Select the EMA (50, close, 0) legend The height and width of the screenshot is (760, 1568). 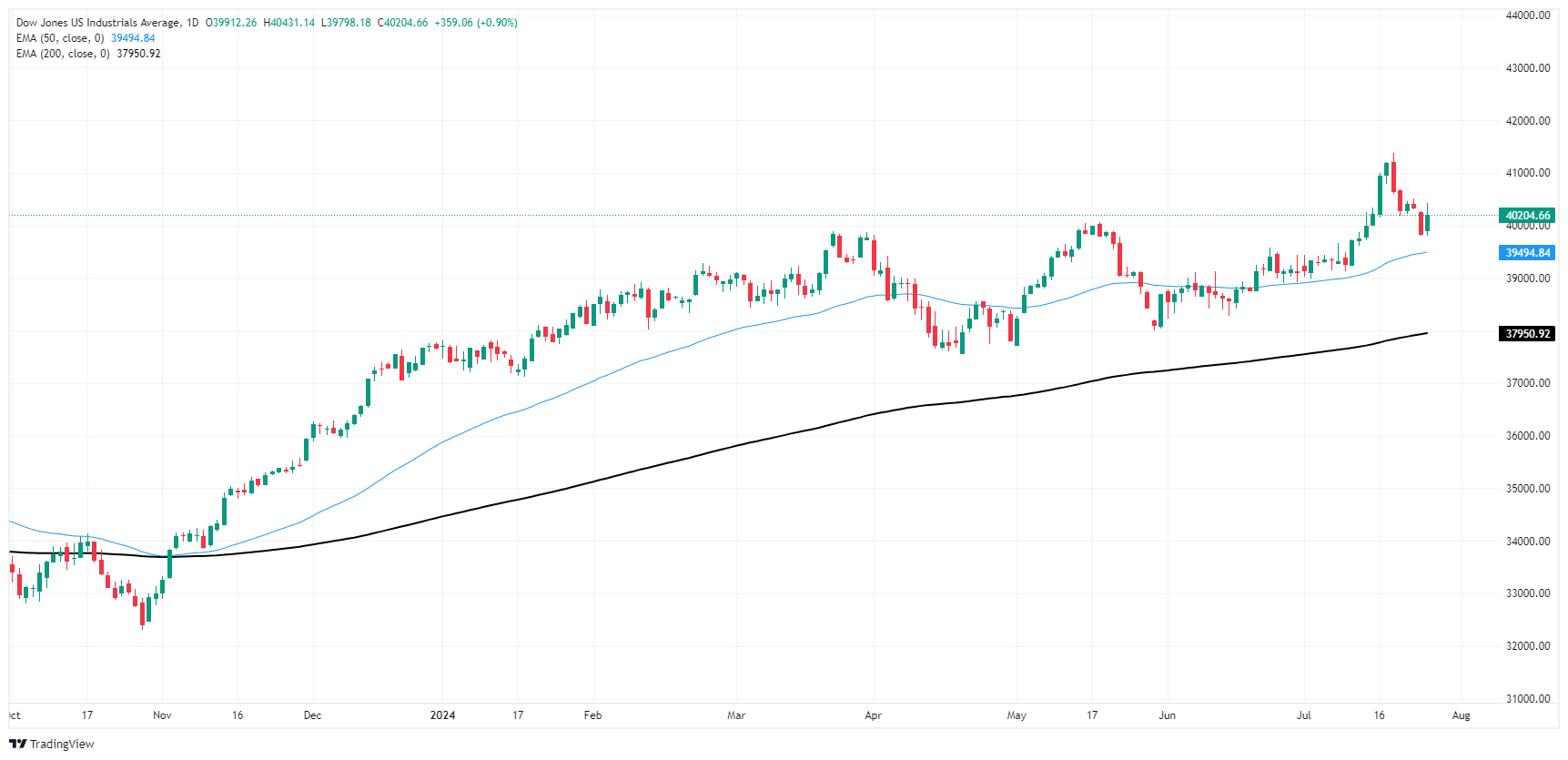(x=60, y=38)
